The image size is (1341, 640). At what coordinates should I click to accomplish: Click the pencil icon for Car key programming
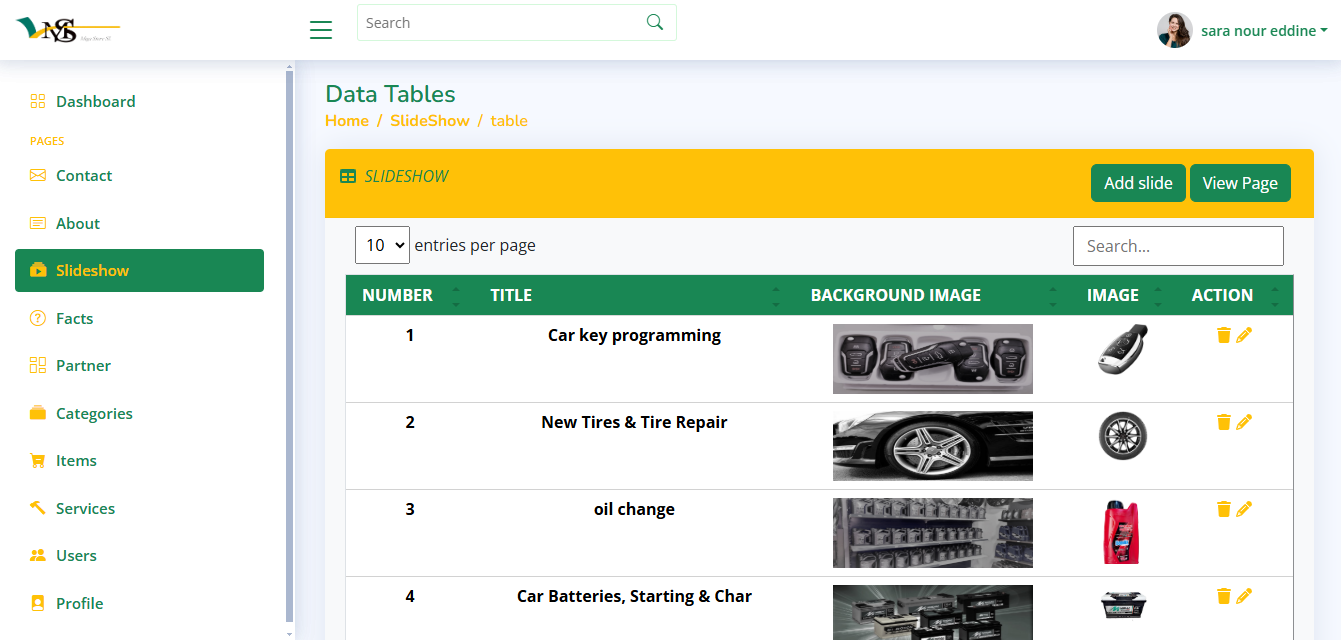1244,336
